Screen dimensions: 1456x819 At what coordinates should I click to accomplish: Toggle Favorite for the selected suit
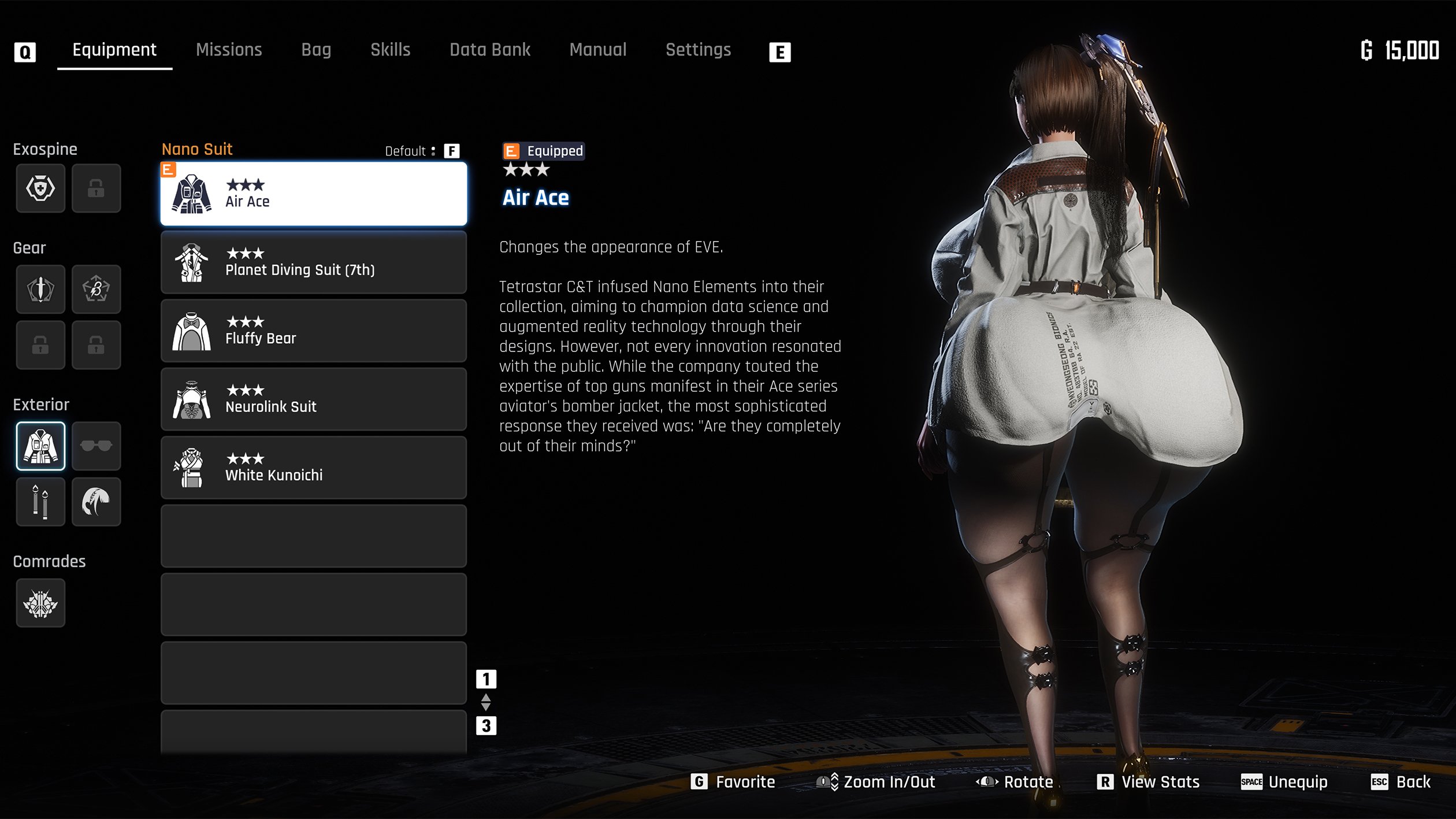point(733,782)
